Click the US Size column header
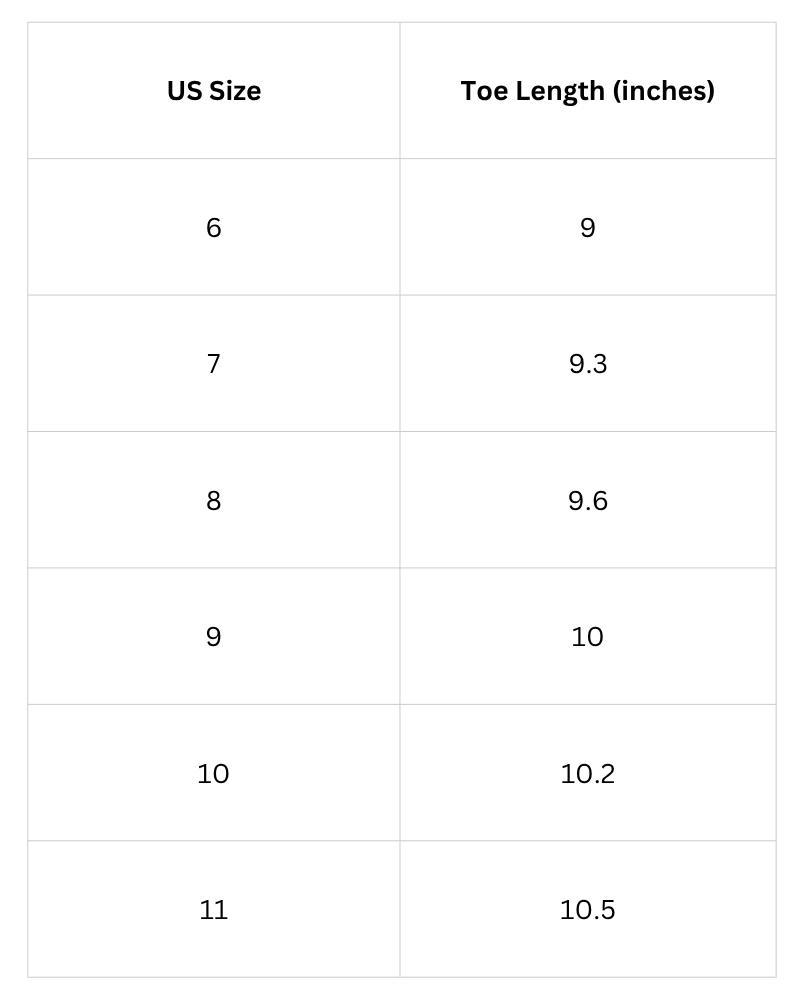This screenshot has width=800, height=1000. [x=214, y=91]
